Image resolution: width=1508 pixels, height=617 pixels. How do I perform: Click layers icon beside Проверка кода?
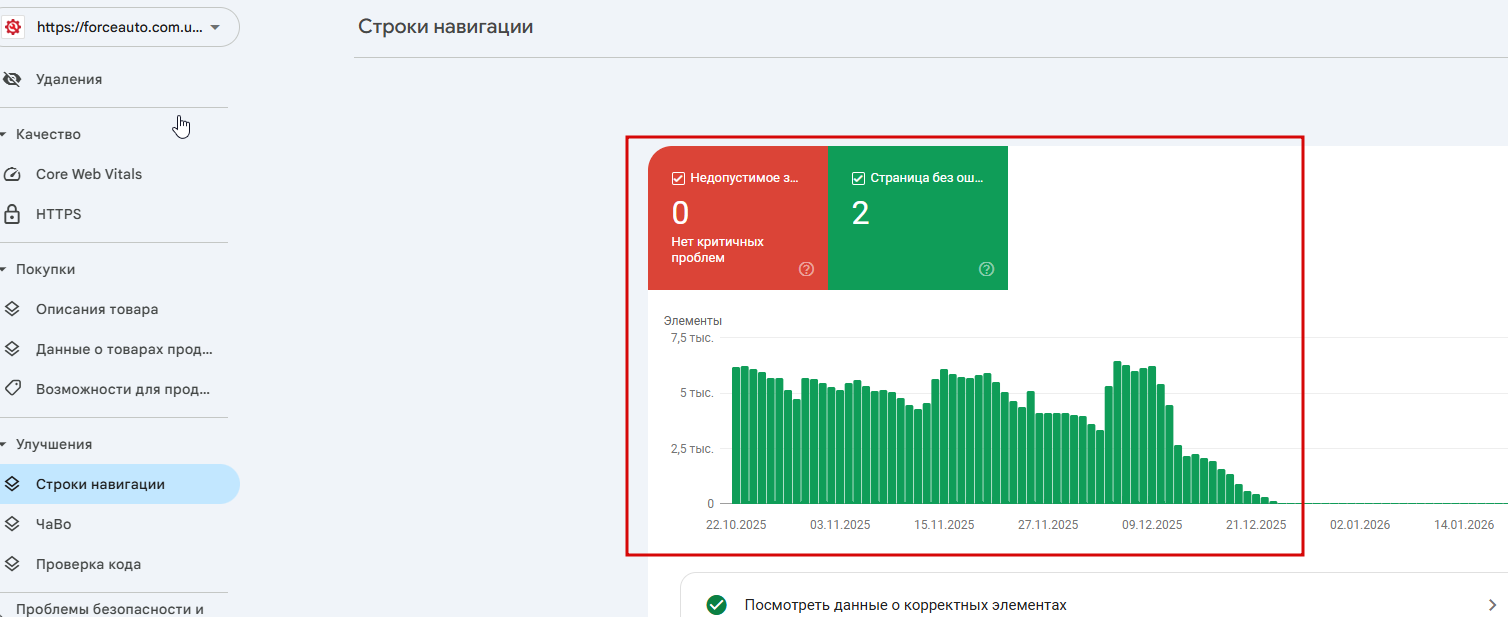pos(12,563)
